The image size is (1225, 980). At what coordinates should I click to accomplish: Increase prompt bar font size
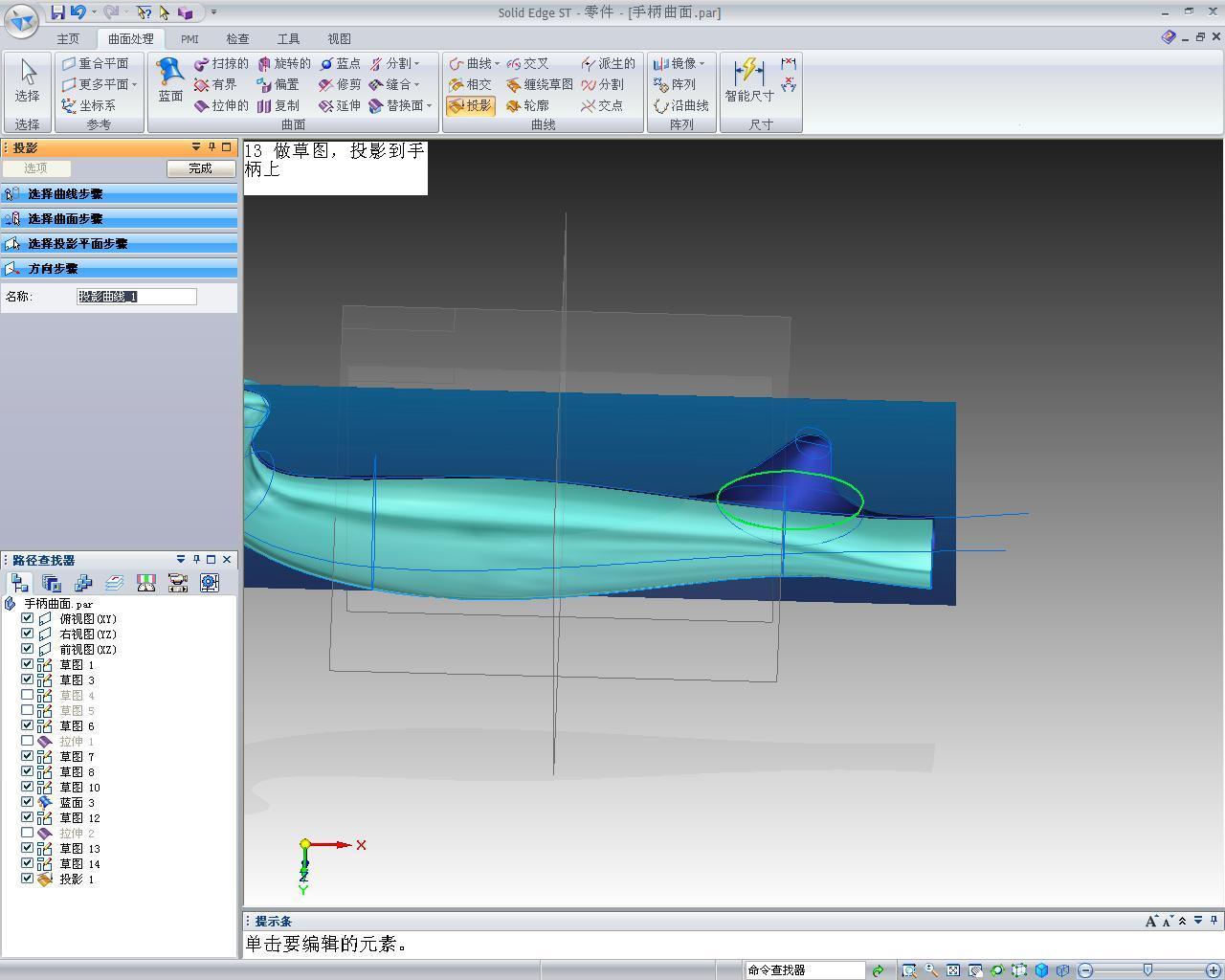1150,922
